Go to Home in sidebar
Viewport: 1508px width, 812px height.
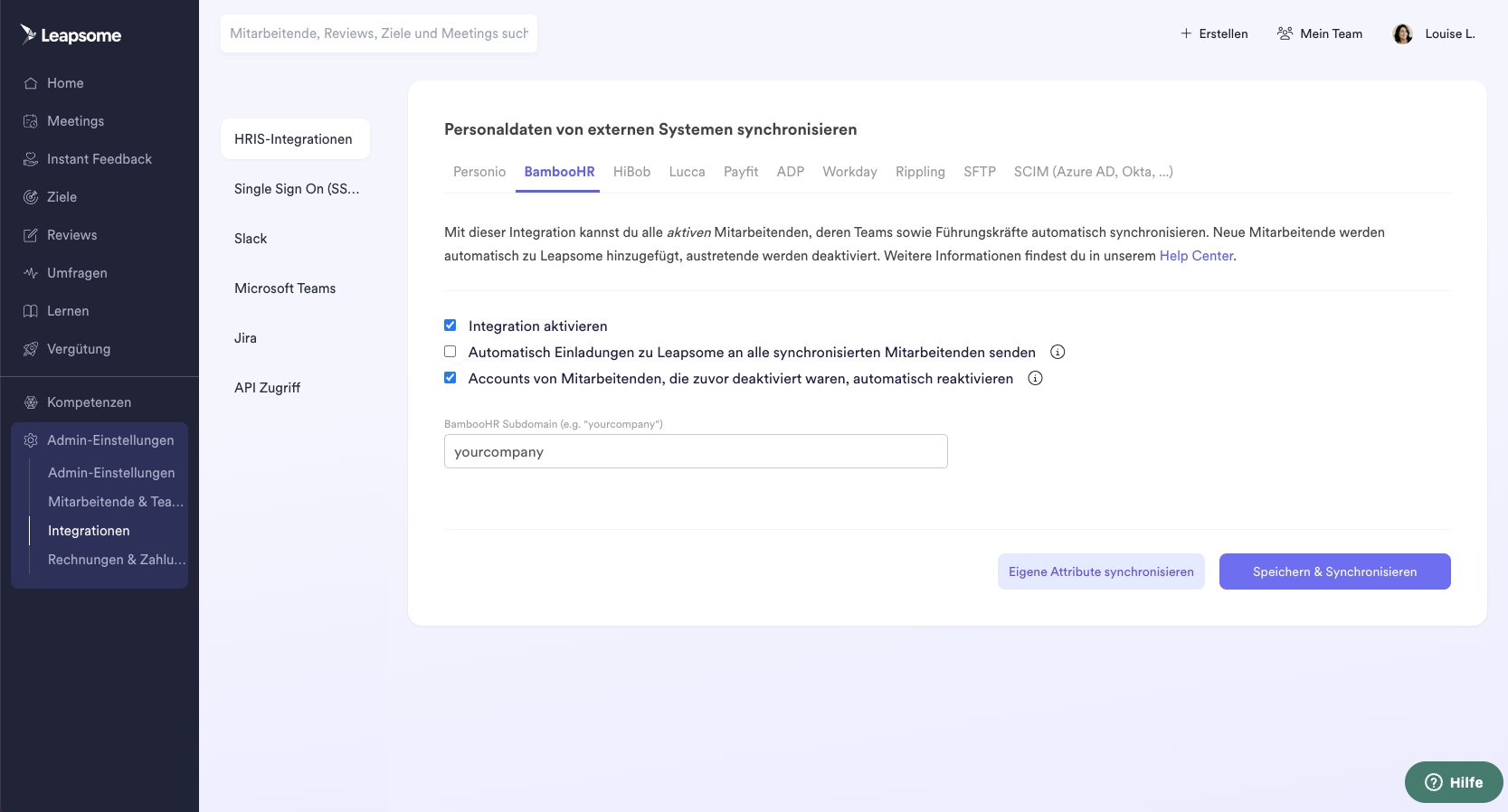(65, 83)
